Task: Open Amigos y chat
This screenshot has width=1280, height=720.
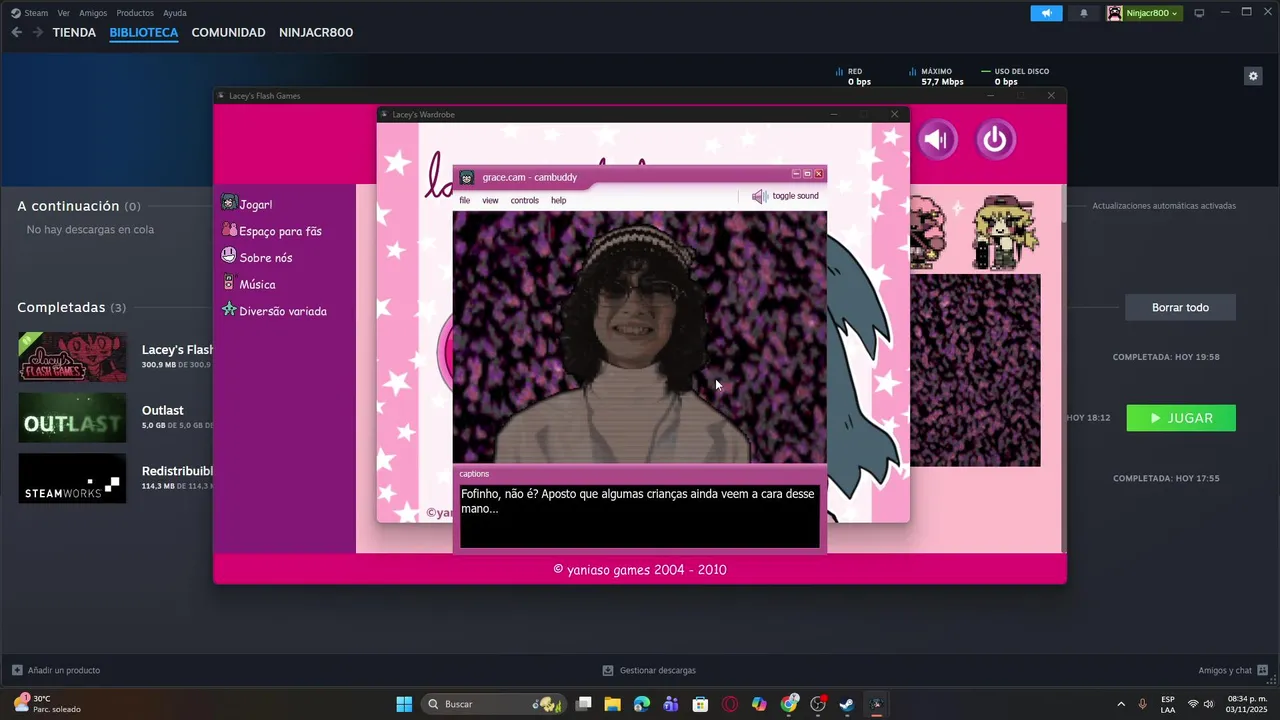Action: pos(1234,670)
